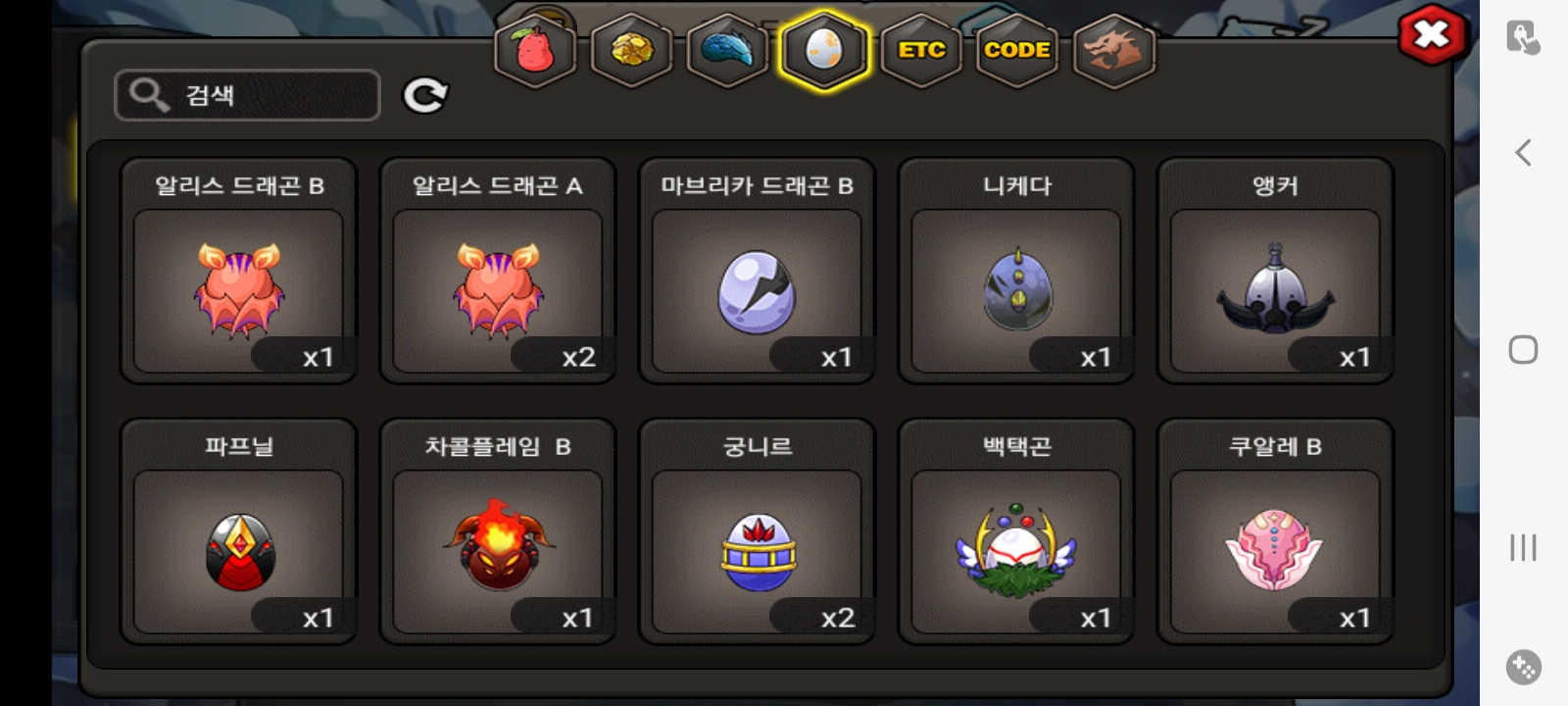Choose the 파프닐 red-black egg

click(x=238, y=531)
